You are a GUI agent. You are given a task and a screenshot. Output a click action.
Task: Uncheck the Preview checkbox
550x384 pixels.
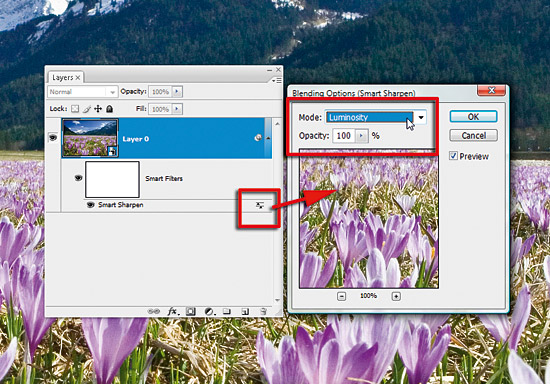[453, 156]
